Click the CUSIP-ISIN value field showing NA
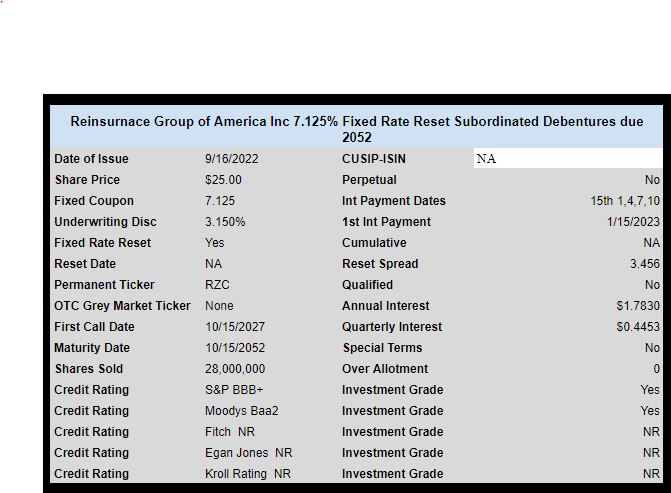This screenshot has height=493, width=671. click(x=568, y=158)
